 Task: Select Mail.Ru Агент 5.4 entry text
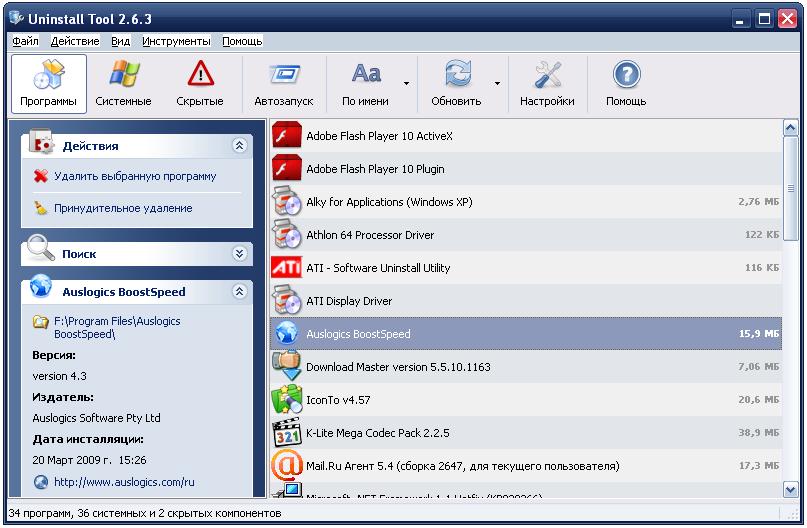coord(463,466)
